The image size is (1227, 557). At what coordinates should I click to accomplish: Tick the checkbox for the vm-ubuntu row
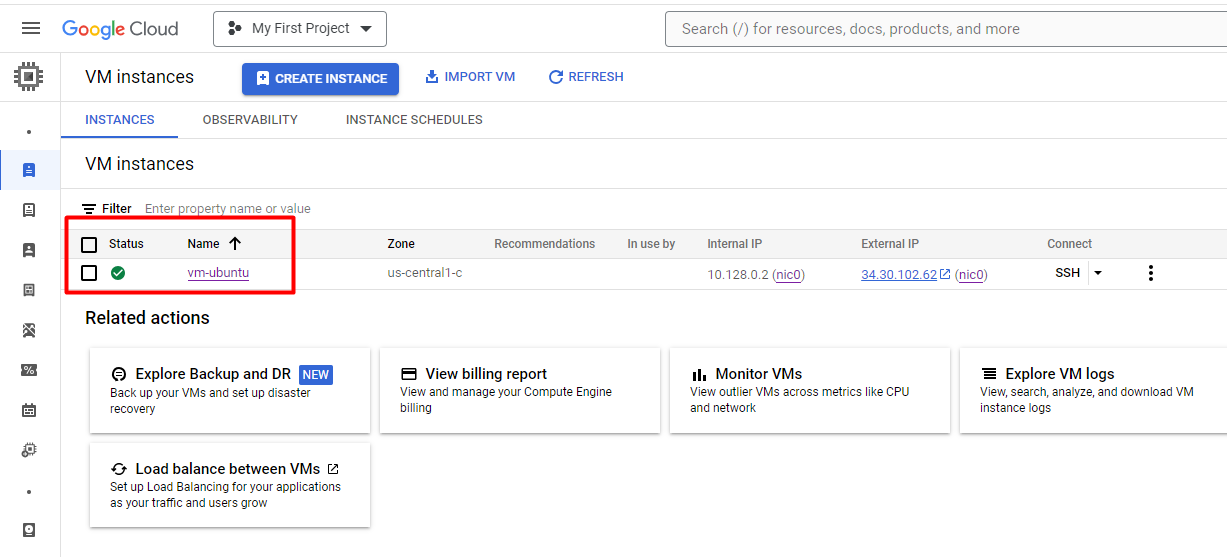pos(89,273)
